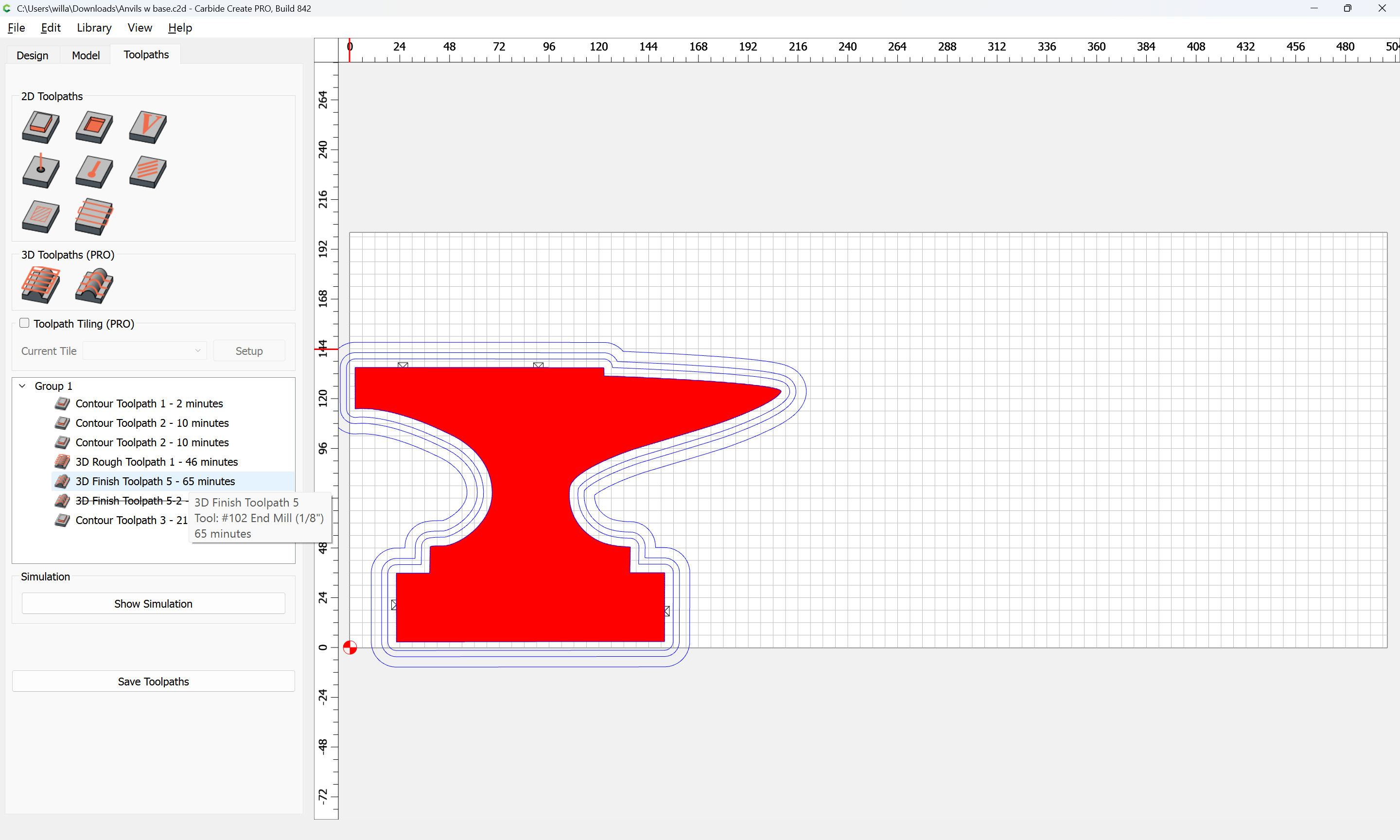Enable Toolpath Tiling (PRO) checkbox
1400x840 pixels.
click(x=24, y=323)
